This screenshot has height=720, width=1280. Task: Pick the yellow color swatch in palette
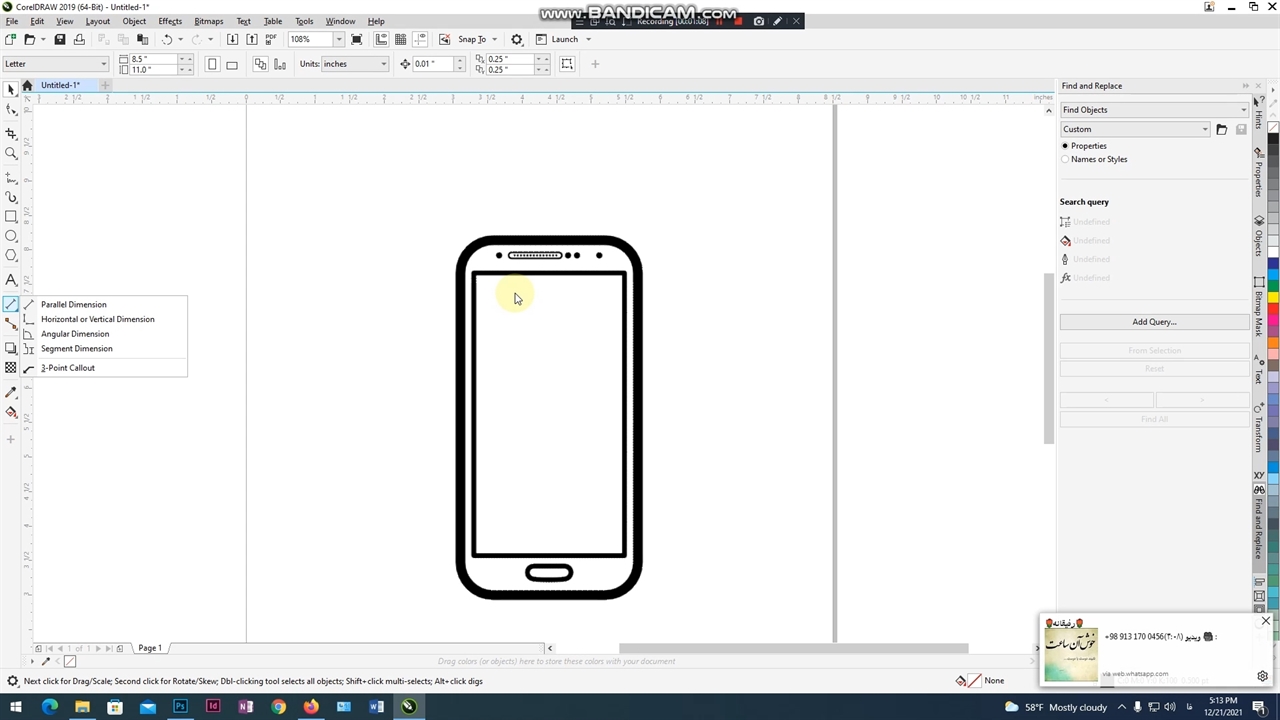click(x=1273, y=297)
